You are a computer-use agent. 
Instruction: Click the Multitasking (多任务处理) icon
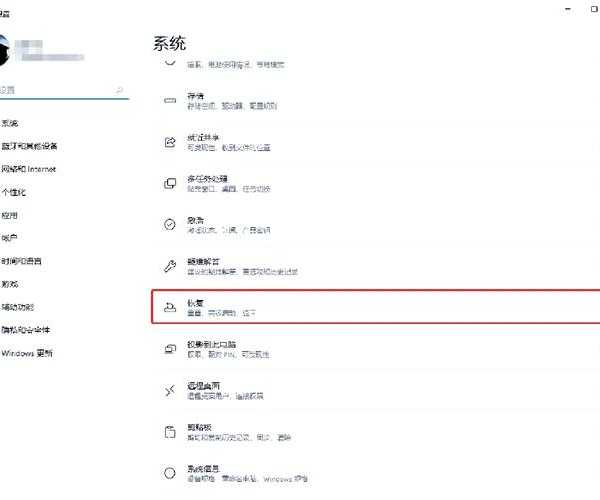[x=169, y=183]
